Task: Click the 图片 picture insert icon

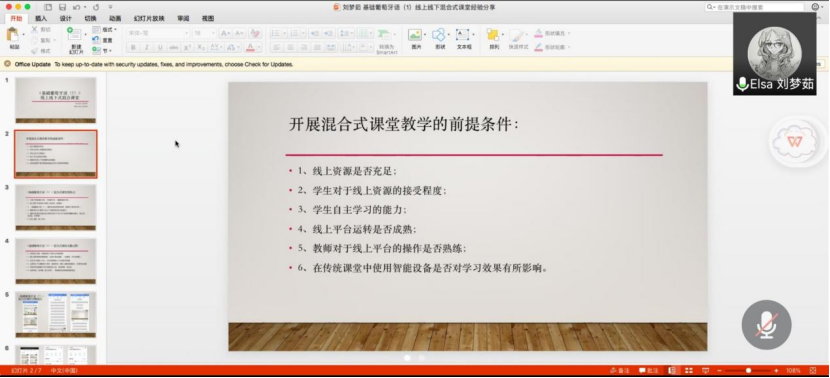Action: pyautogui.click(x=415, y=35)
